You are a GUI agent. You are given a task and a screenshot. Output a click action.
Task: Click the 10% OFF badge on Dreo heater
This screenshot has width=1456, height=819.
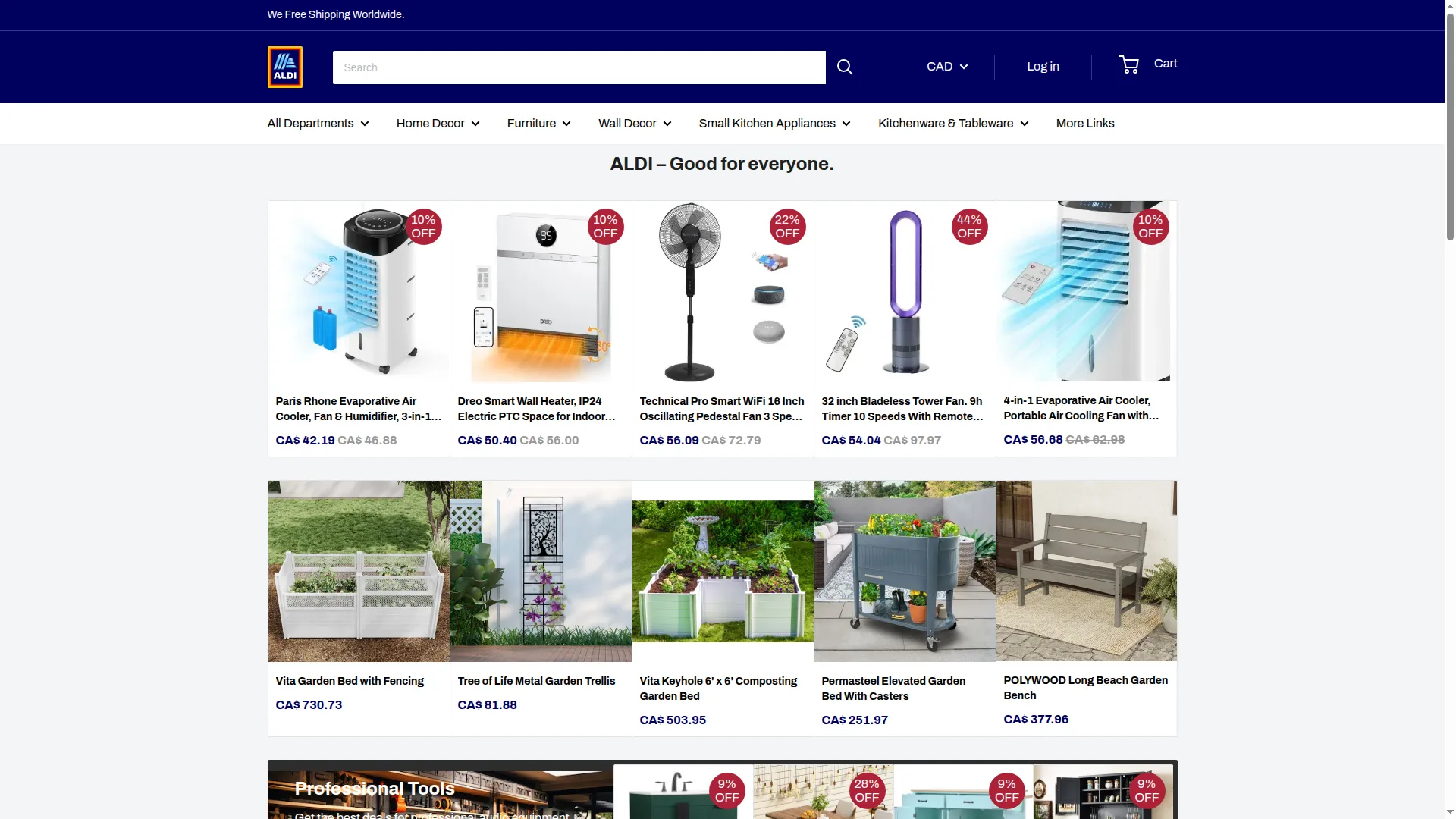[605, 227]
